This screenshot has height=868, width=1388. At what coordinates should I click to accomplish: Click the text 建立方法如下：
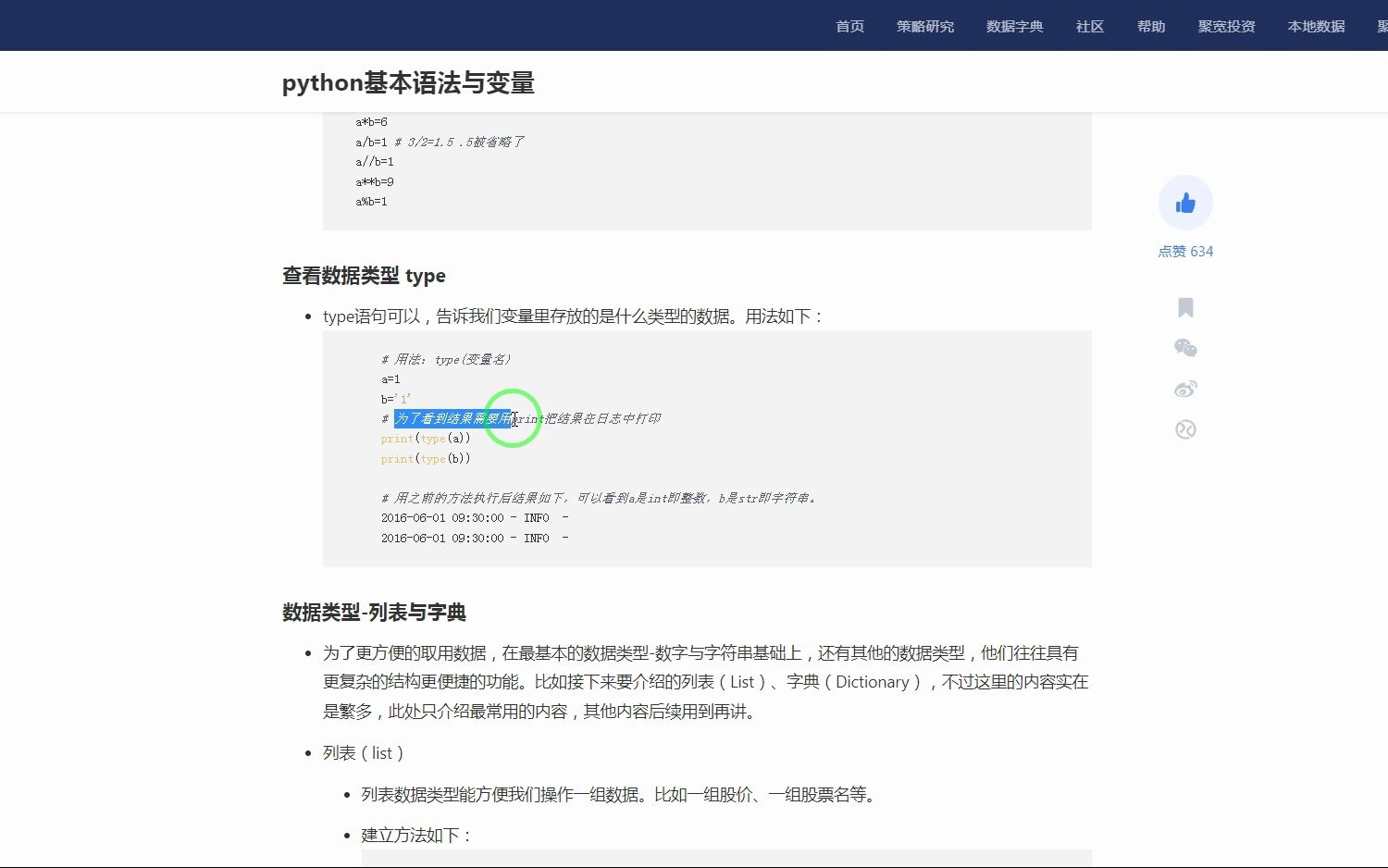417,835
